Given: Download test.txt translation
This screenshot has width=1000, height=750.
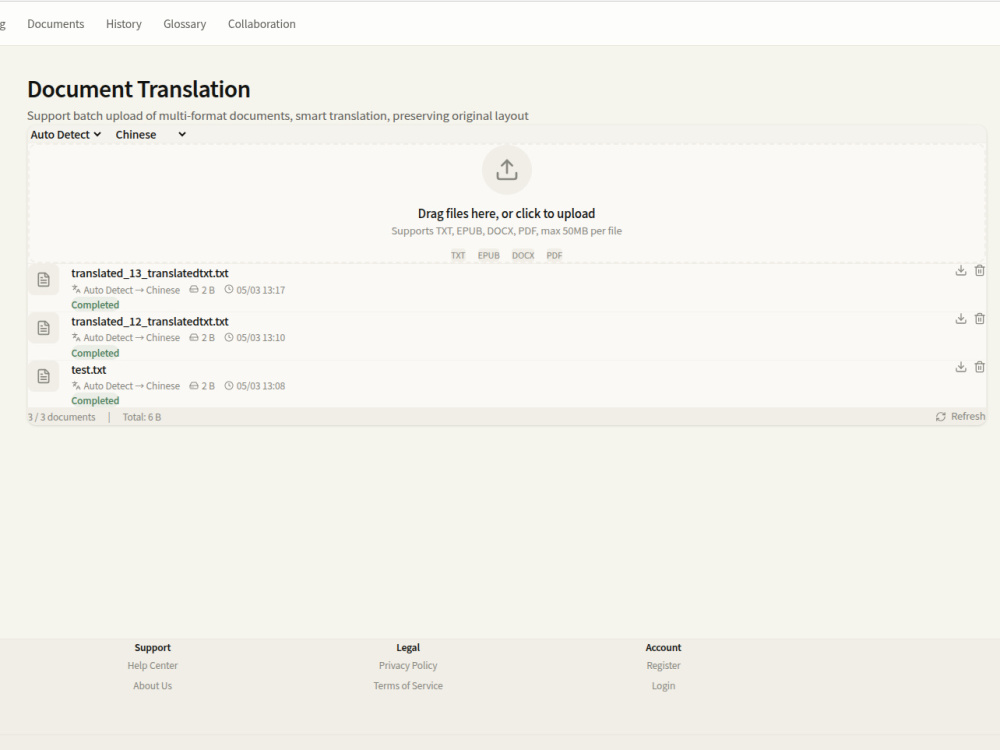Looking at the screenshot, I should pyautogui.click(x=960, y=367).
